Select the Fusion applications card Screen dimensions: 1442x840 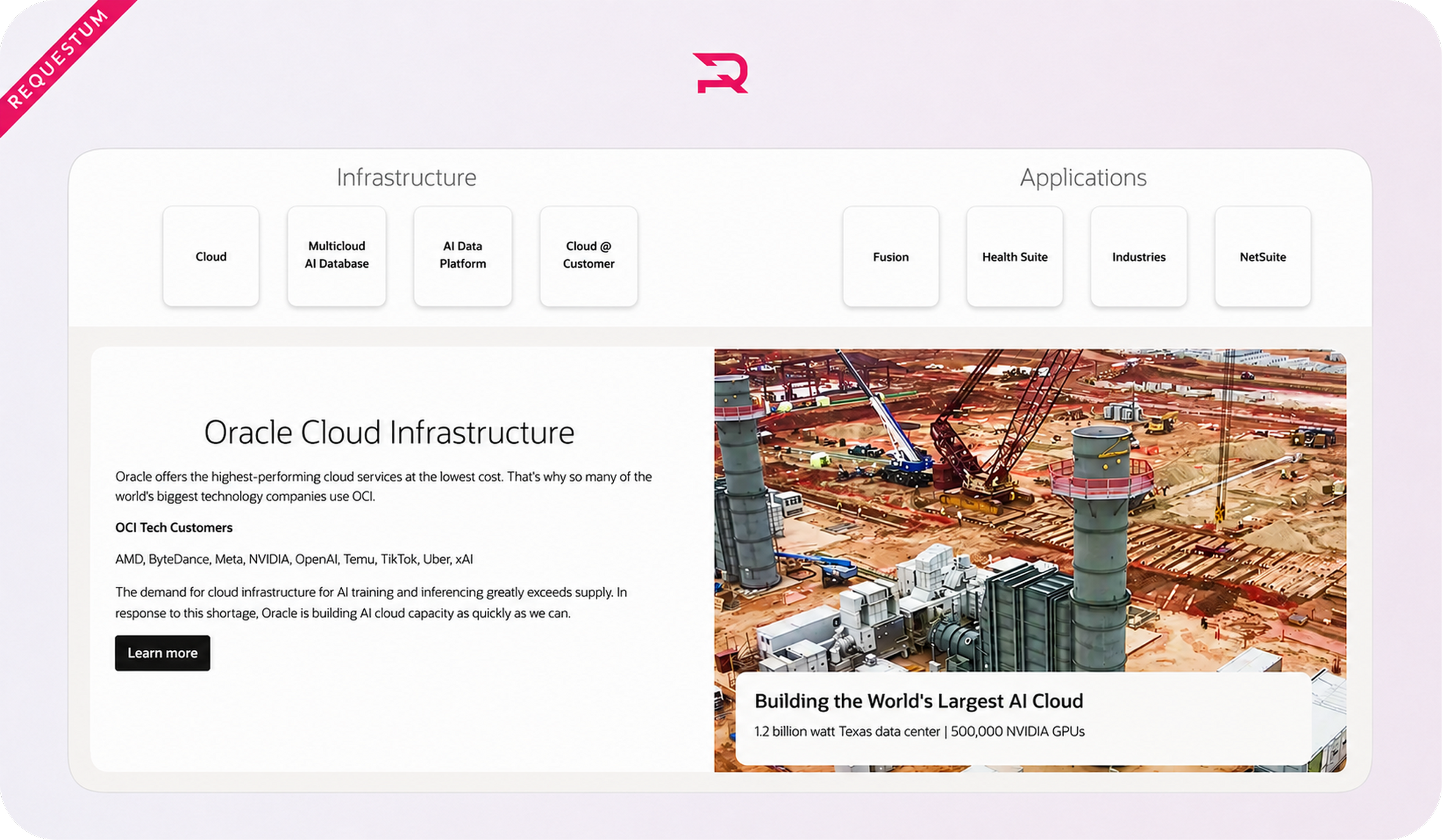pyautogui.click(x=891, y=256)
